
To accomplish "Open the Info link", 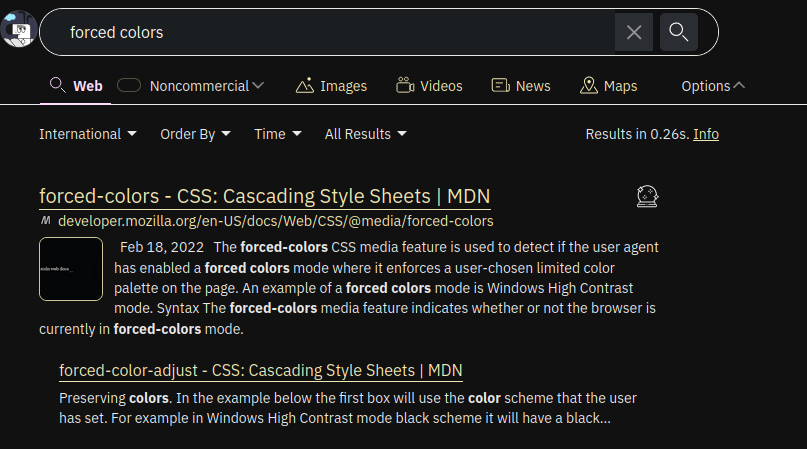I will pyautogui.click(x=706, y=134).
